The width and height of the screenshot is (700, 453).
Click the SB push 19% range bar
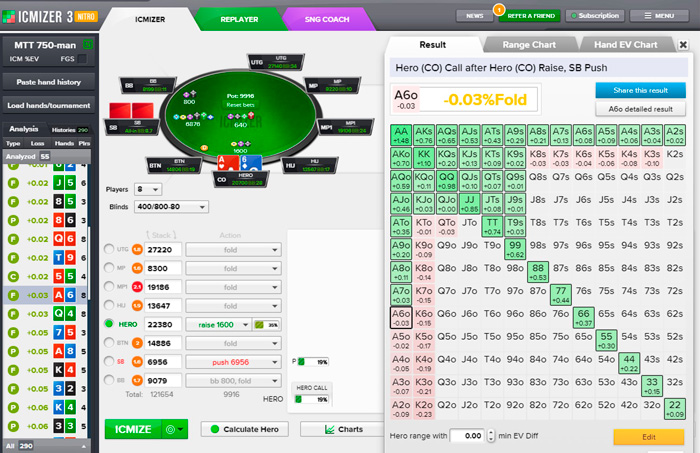point(313,362)
